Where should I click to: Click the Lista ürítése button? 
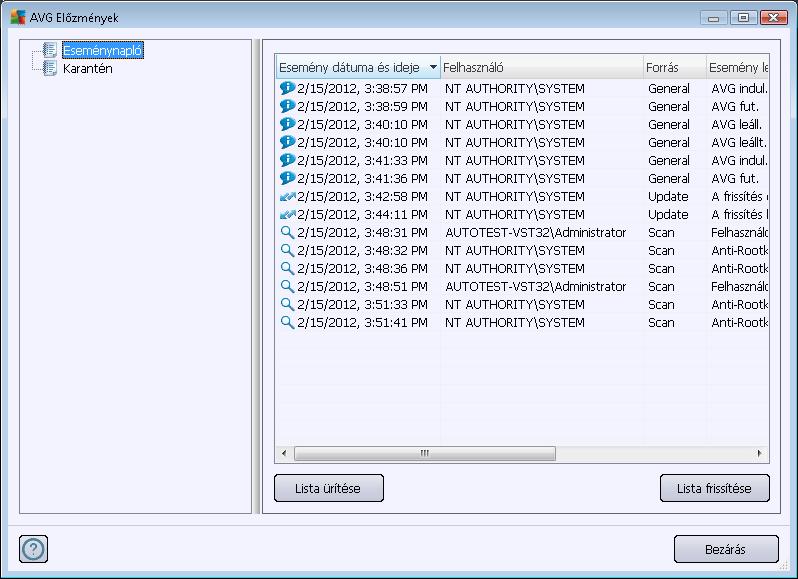coord(329,488)
